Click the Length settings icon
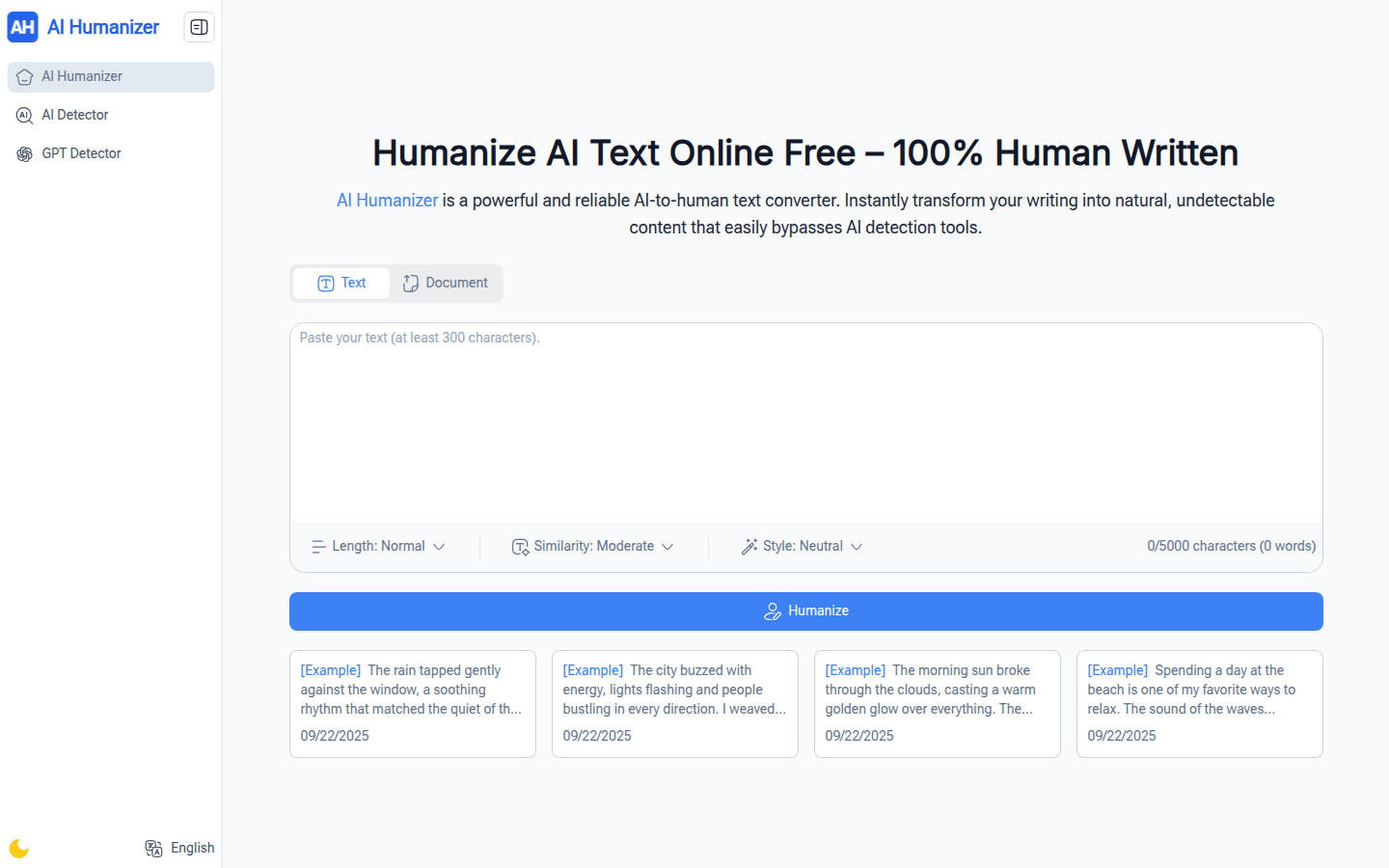Viewport: 1389px width, 868px height. pos(318,546)
